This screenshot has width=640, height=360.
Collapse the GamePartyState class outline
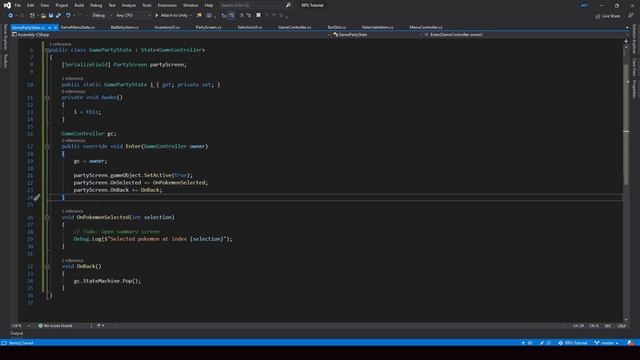pyautogui.click(x=47, y=50)
